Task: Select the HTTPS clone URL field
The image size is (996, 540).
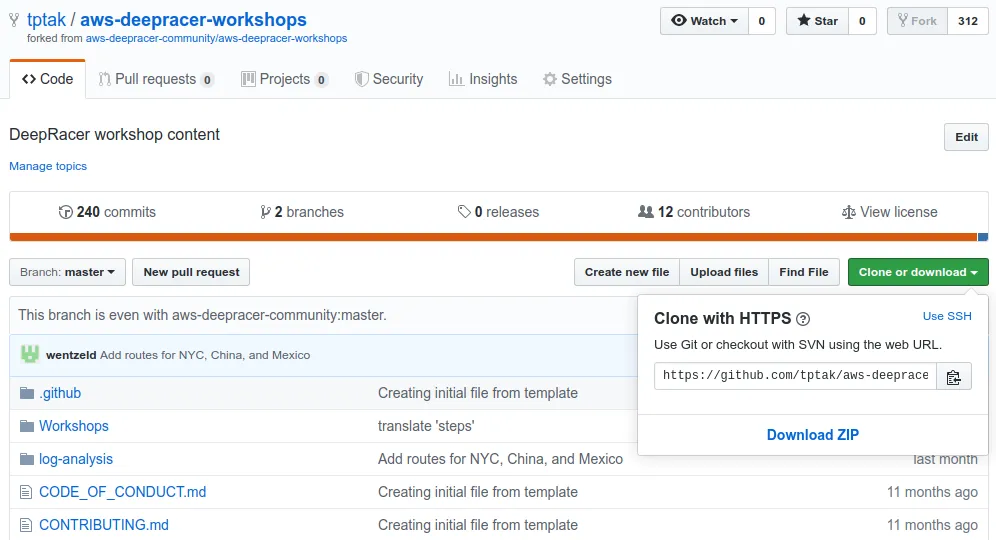Action: [x=795, y=376]
